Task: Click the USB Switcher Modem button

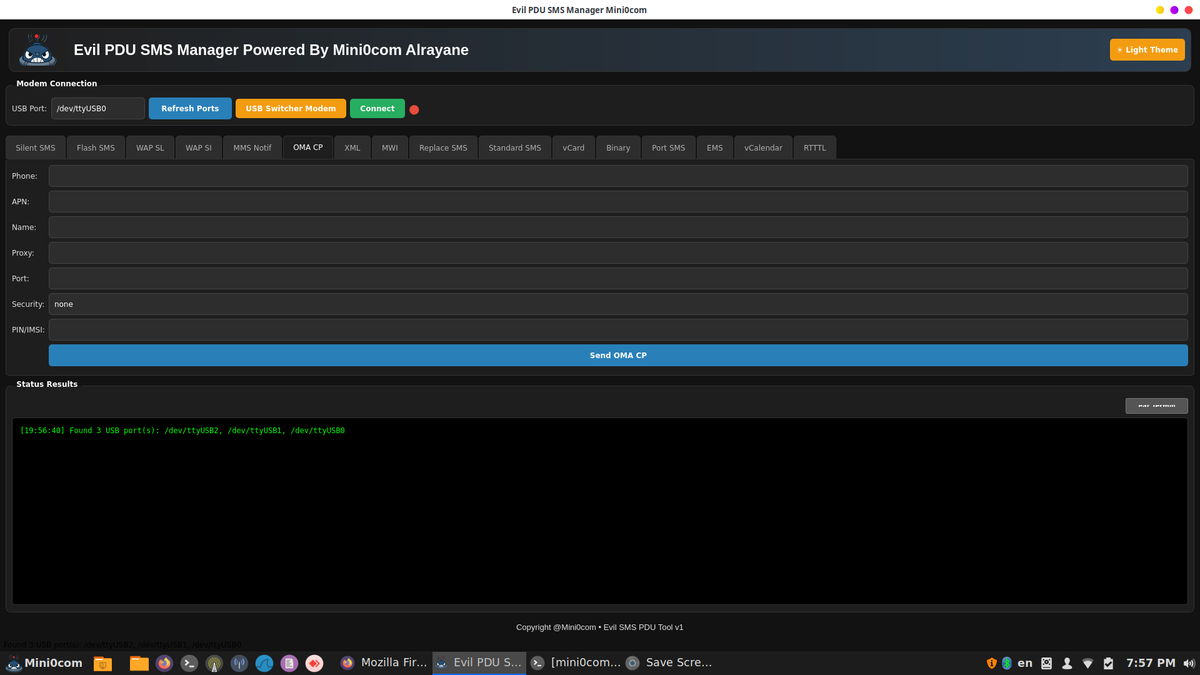Action: 290,108
